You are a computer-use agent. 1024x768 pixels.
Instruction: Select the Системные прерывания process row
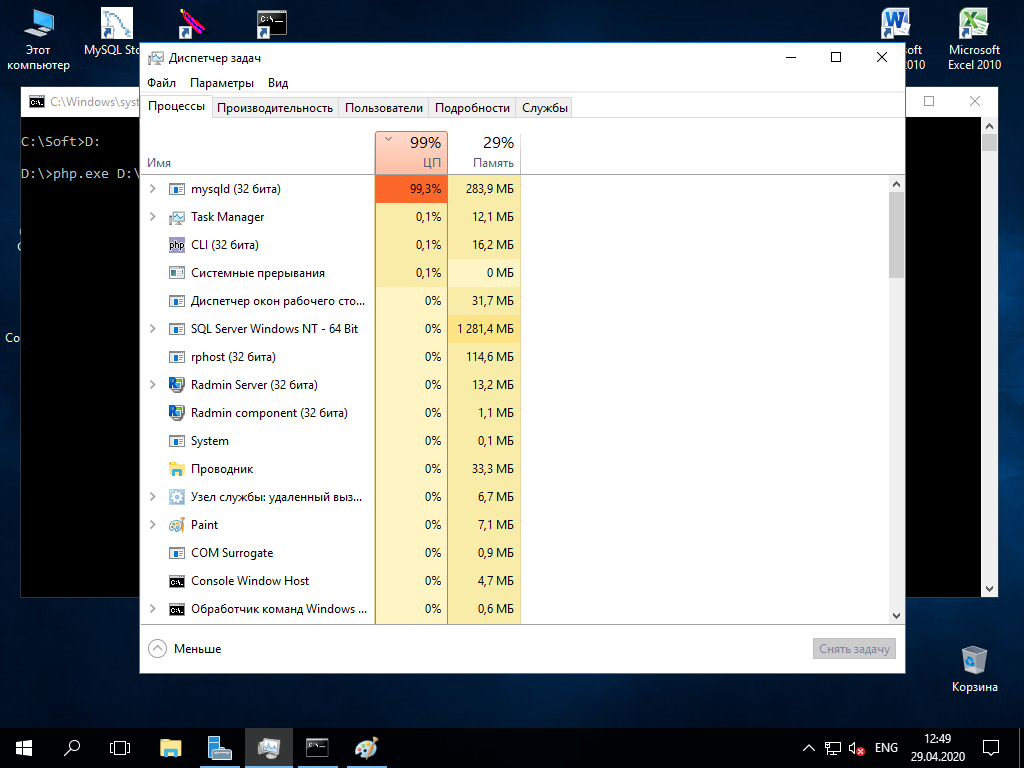pos(330,273)
